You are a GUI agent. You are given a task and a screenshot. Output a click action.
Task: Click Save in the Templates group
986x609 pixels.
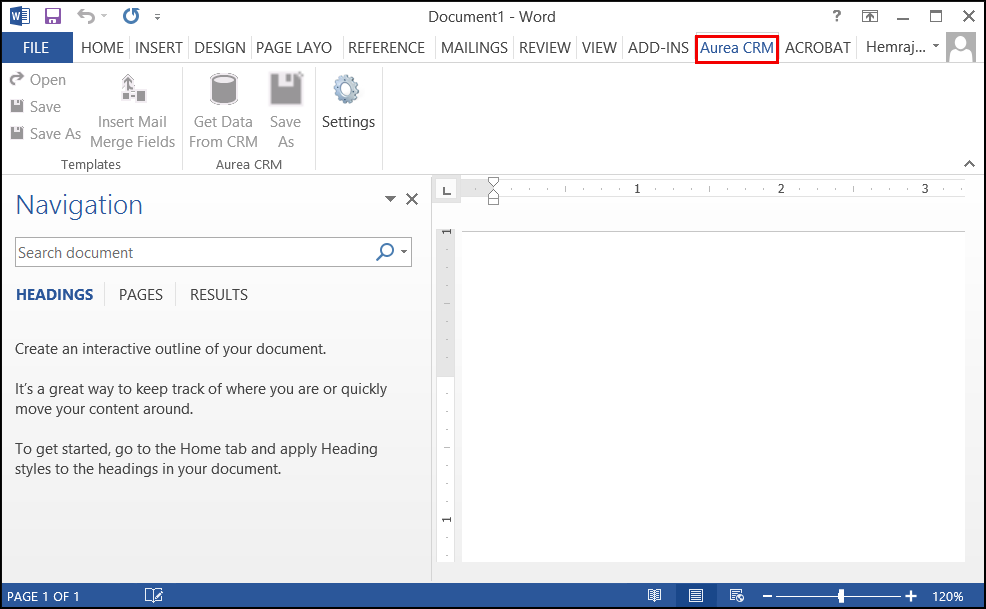coord(36,107)
